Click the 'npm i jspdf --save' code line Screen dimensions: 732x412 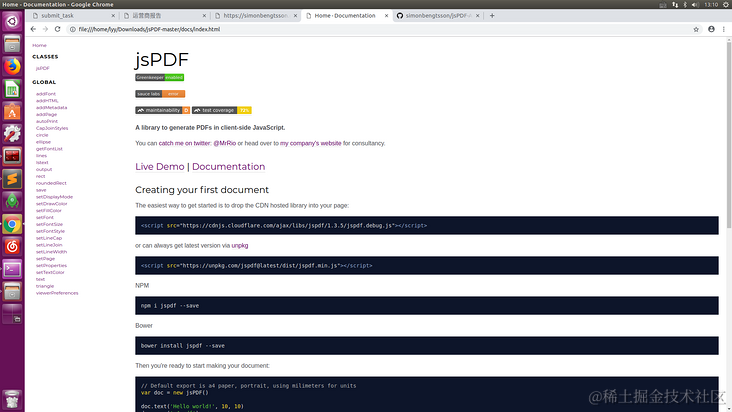tap(170, 306)
